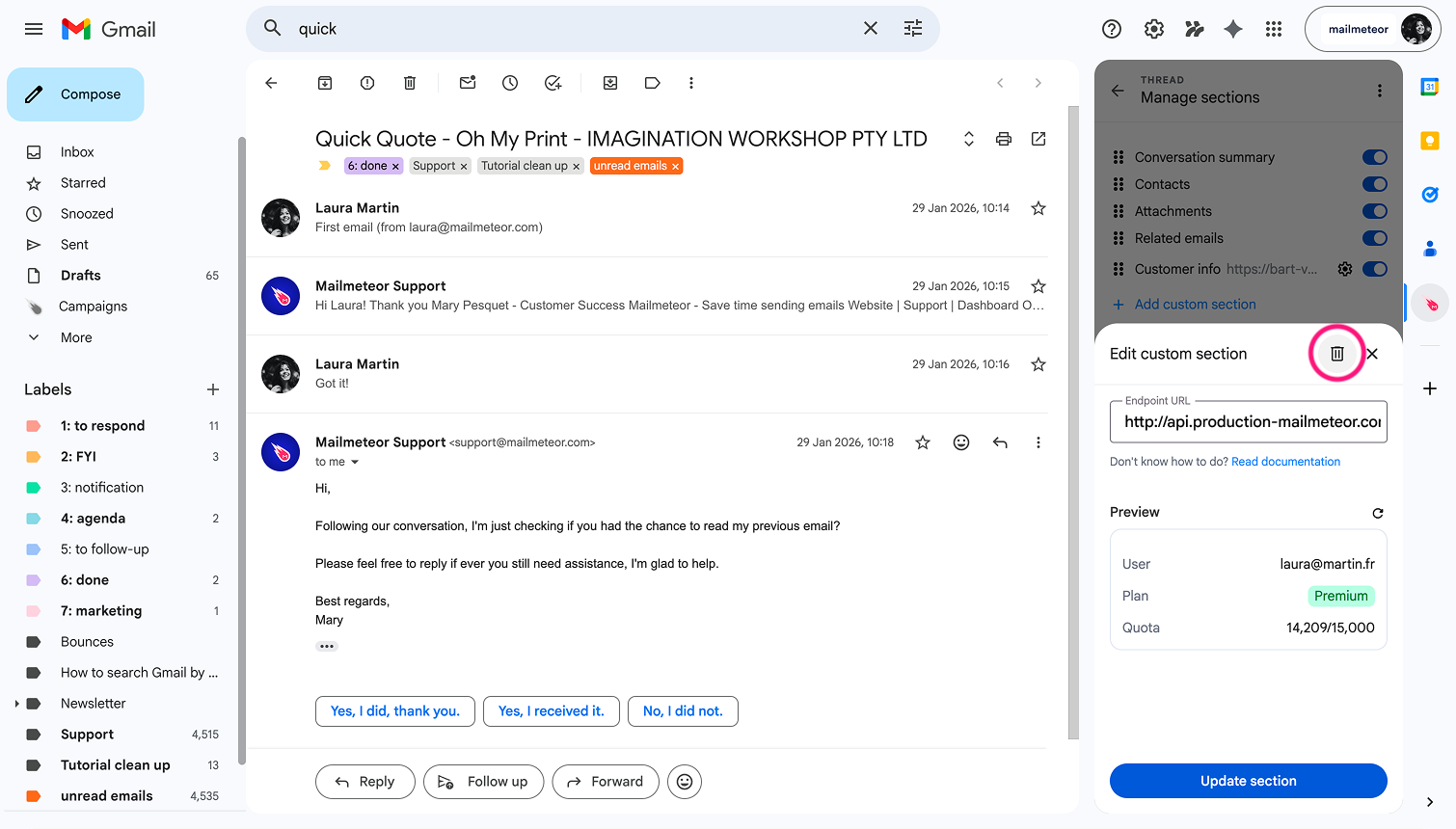Viewport: 1456px width, 829px height.
Task: Archive this email conversation
Action: click(325, 83)
